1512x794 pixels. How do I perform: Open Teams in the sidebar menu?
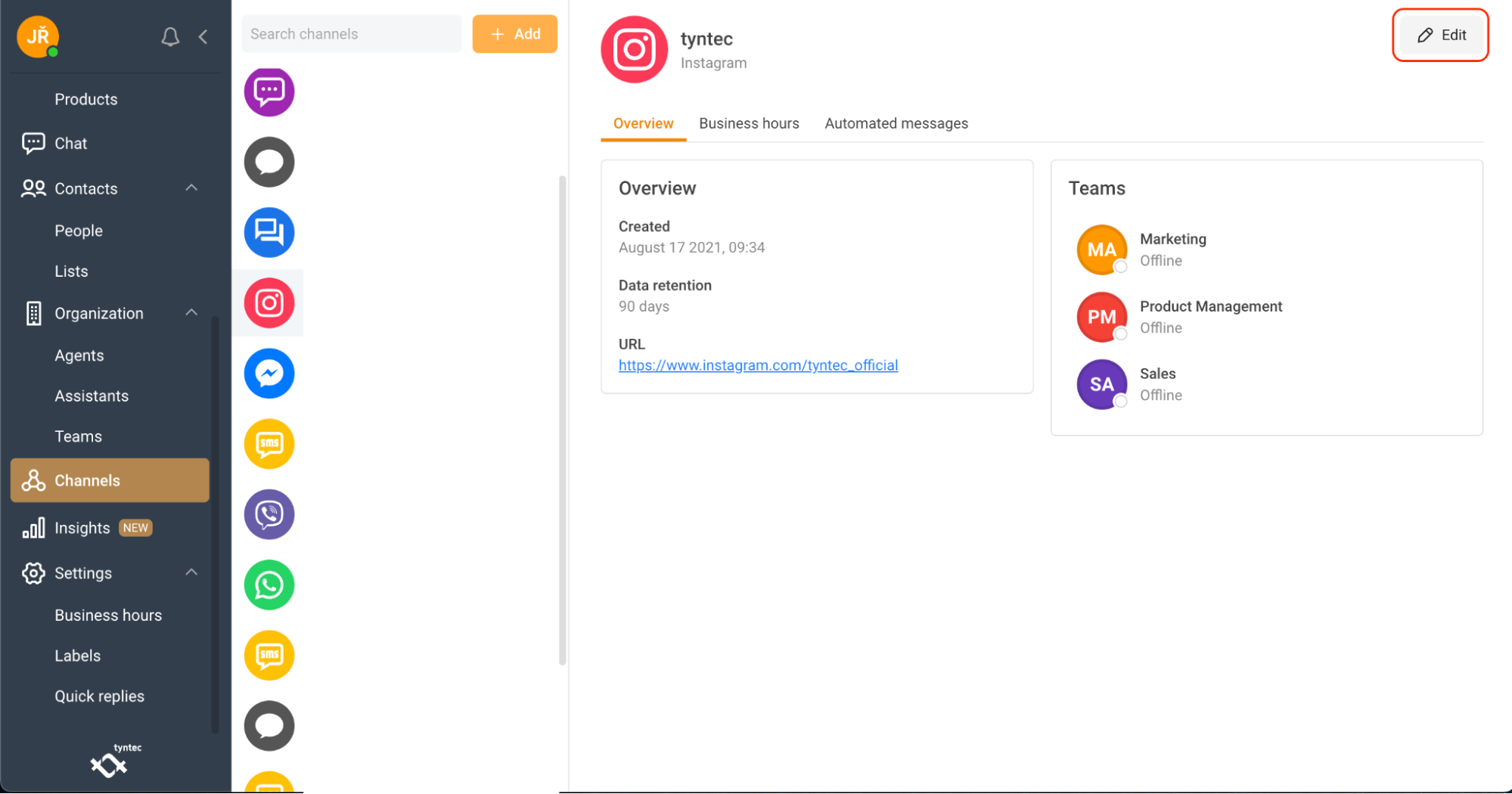(x=78, y=436)
